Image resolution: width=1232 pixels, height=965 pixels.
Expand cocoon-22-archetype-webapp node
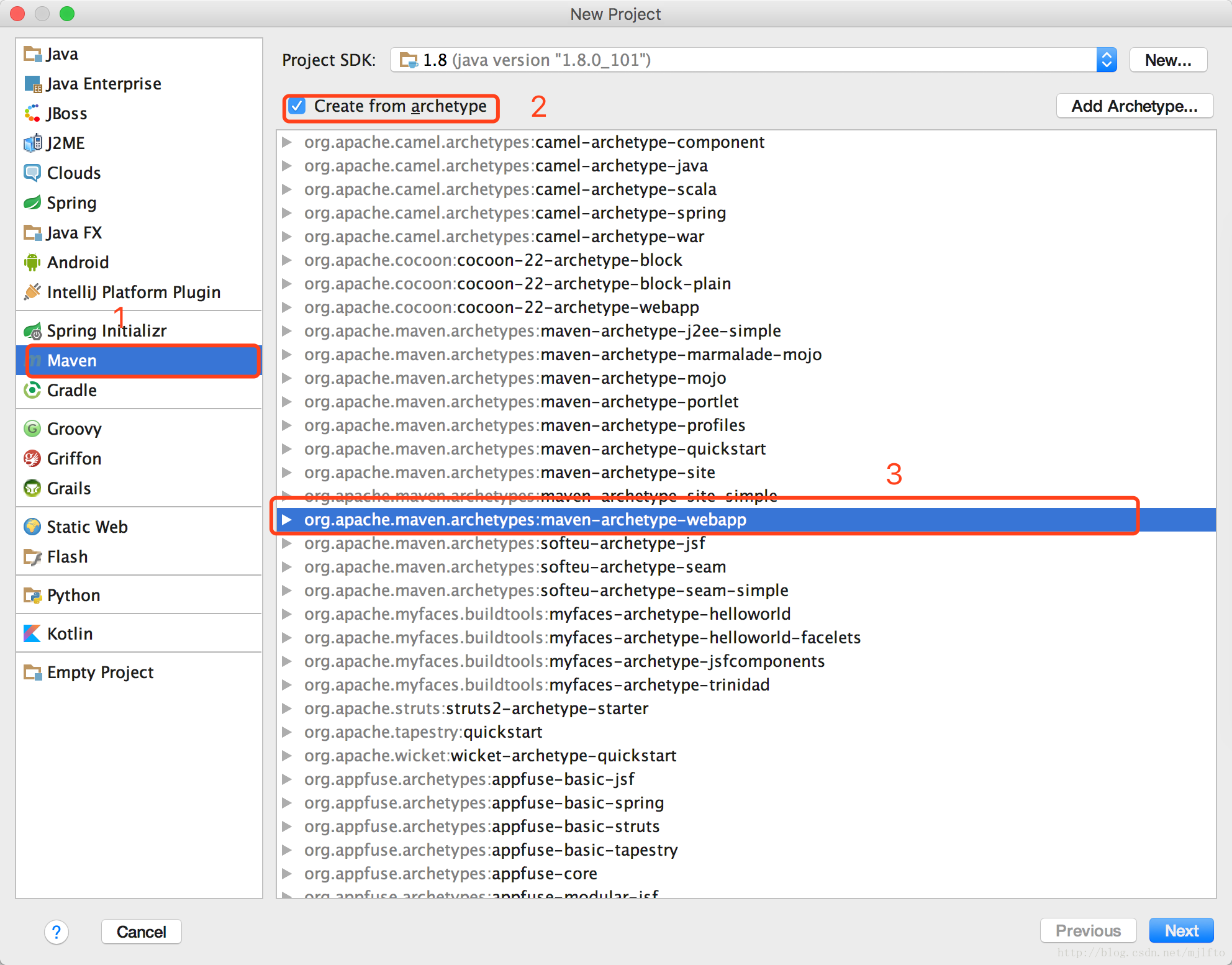click(287, 307)
